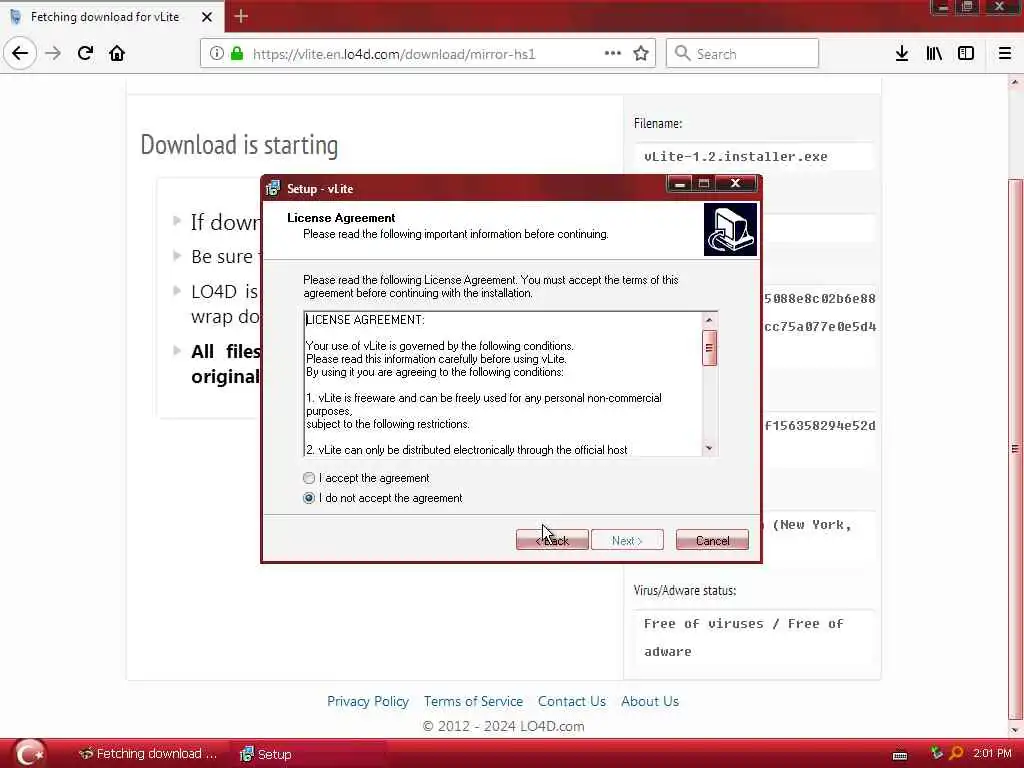Click the orange magnifier tray icon
This screenshot has width=1024, height=768.
[x=956, y=753]
